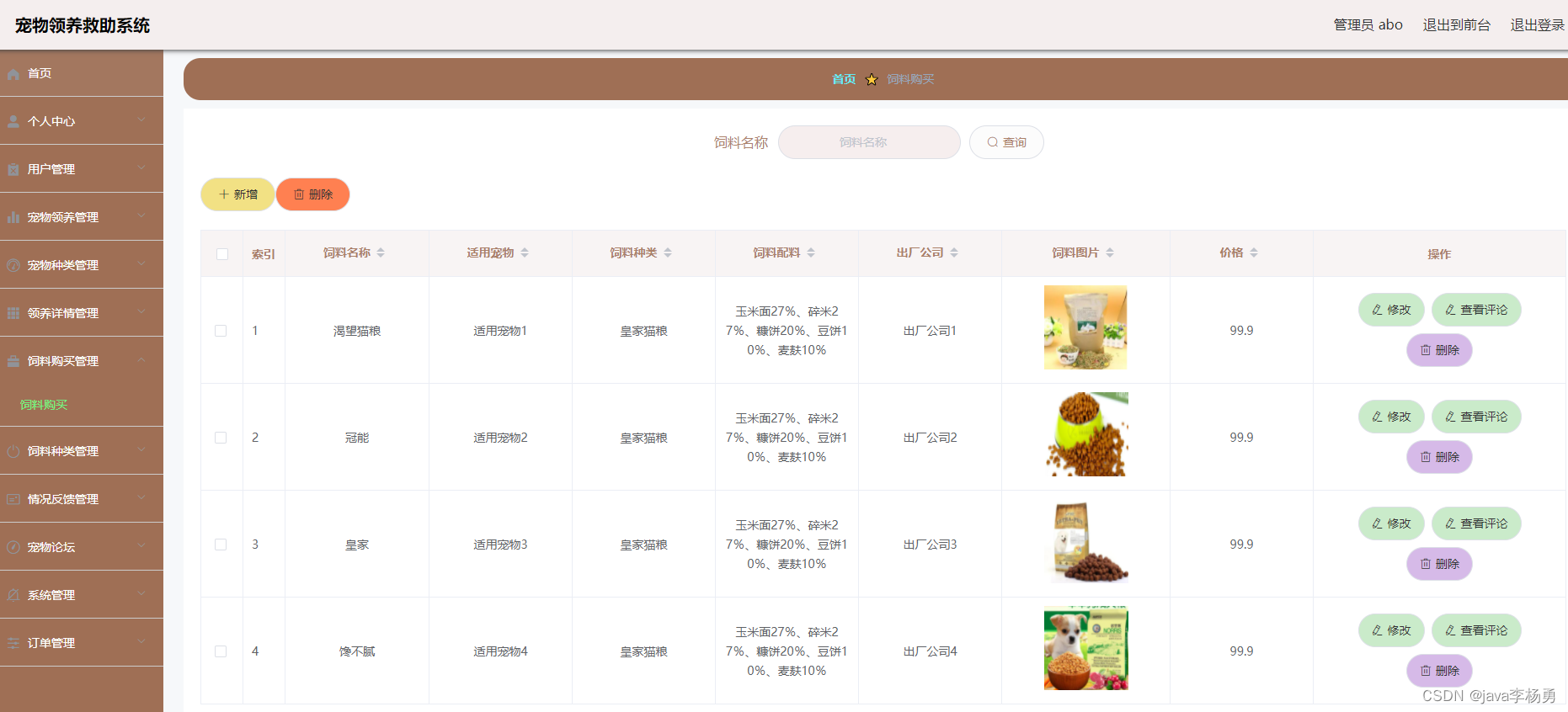Click the clipboard icon next to 用户管理
Viewport: 1568px width, 712px height.
13,169
